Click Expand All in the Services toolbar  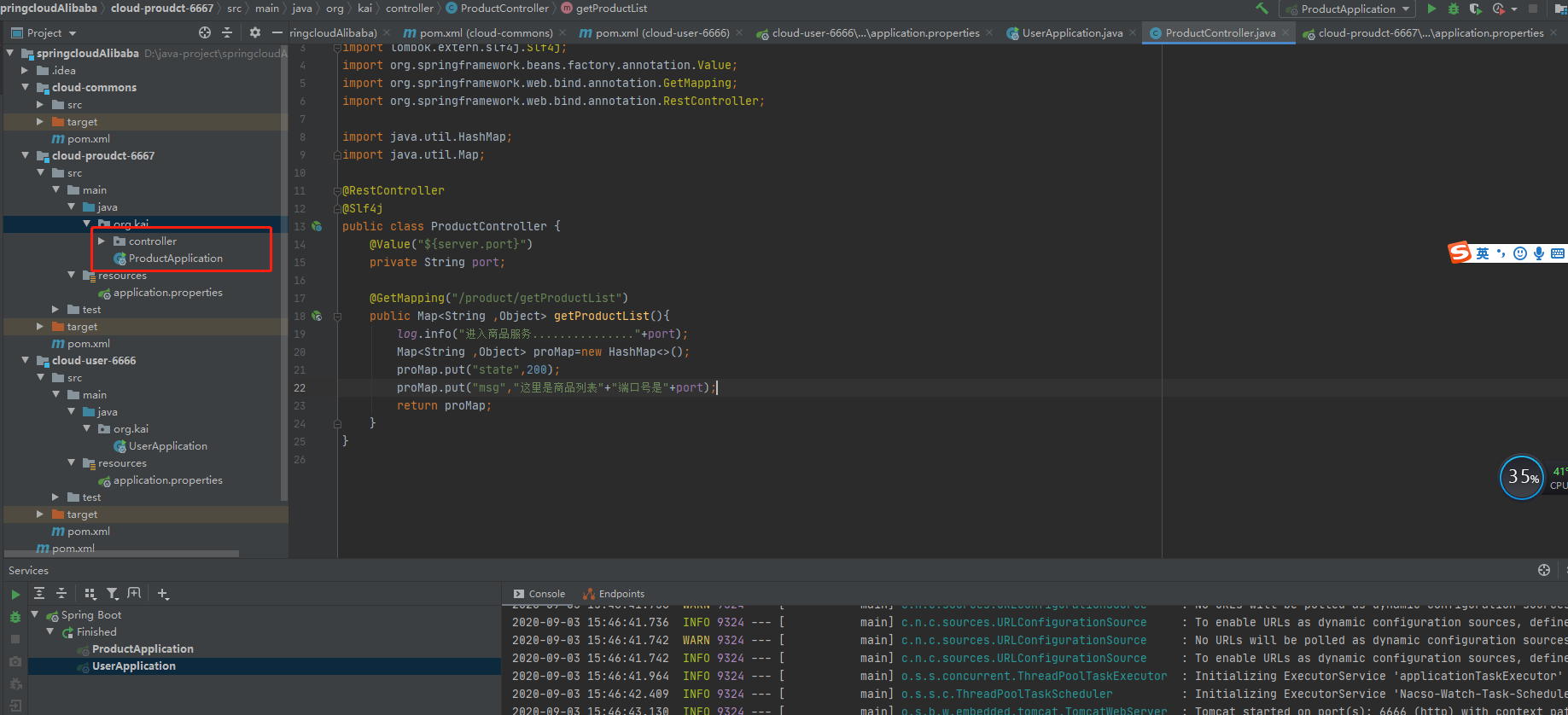click(39, 593)
